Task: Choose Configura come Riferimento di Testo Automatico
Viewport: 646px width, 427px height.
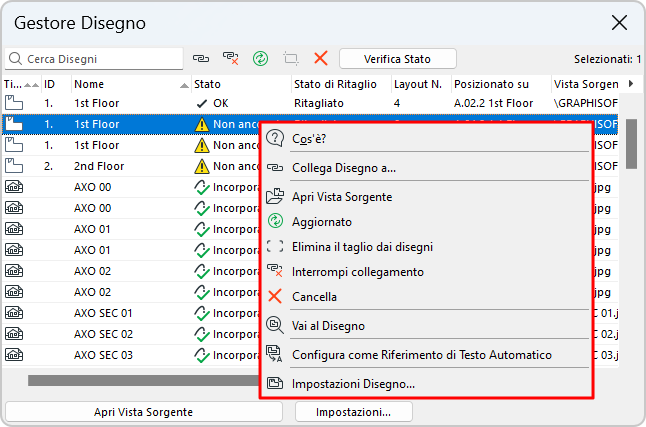Action: coord(421,354)
